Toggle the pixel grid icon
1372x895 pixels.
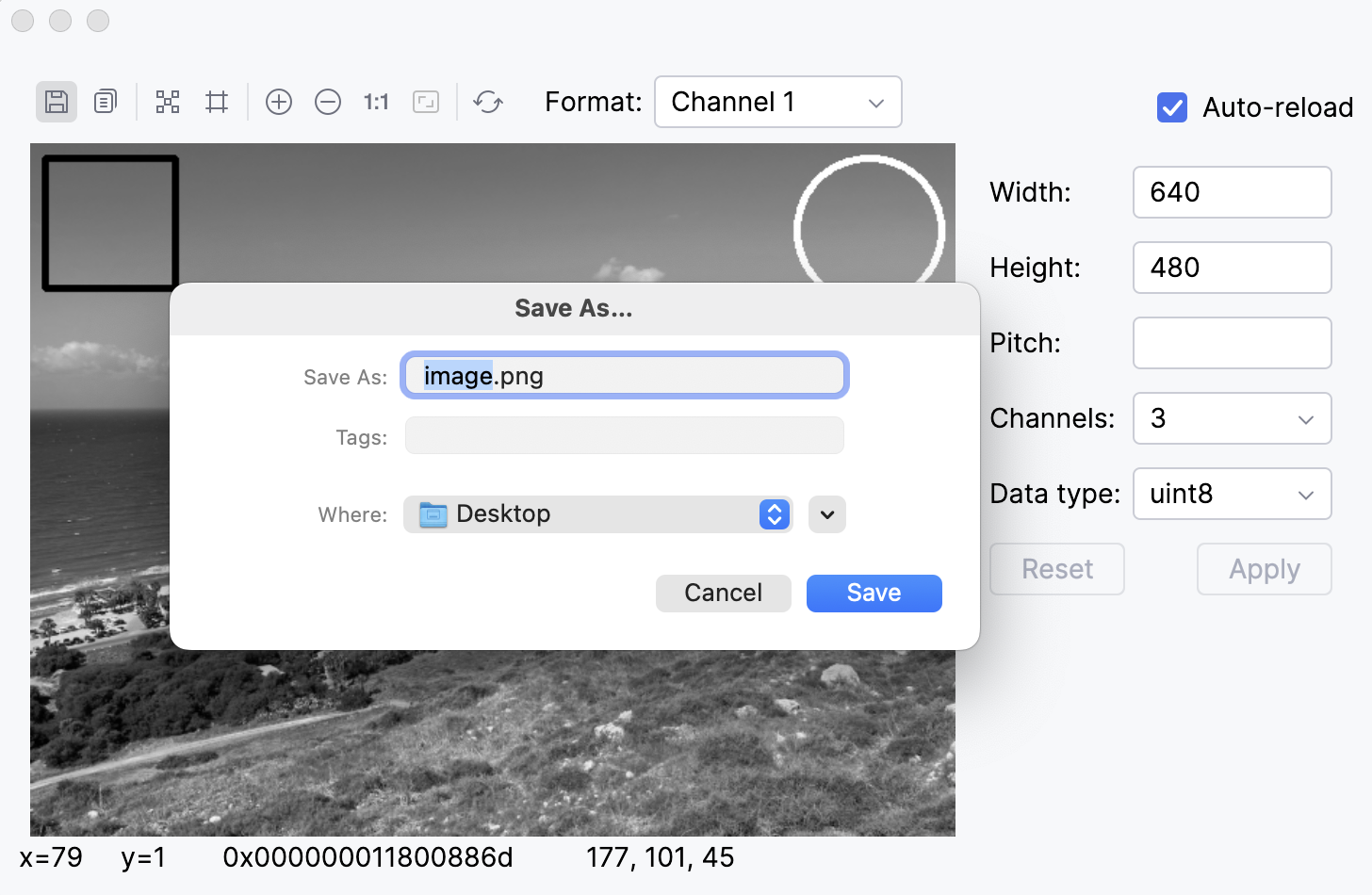pos(168,102)
